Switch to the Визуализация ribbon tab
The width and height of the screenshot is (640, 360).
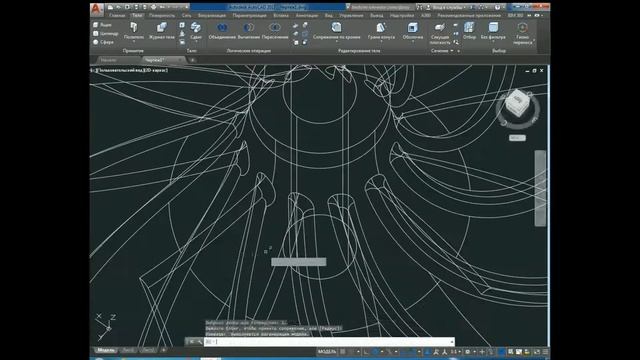(212, 16)
